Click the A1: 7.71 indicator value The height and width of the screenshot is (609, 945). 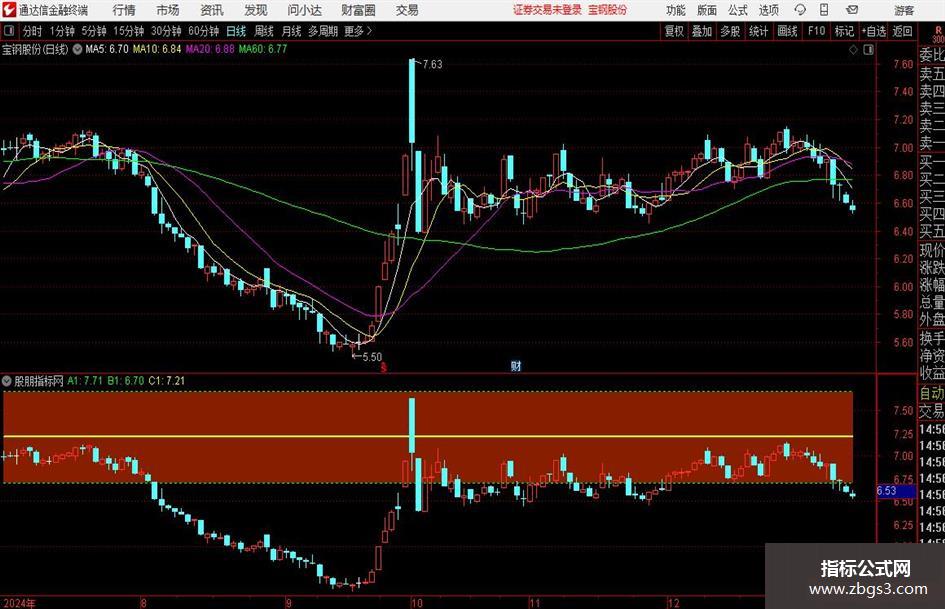point(85,381)
